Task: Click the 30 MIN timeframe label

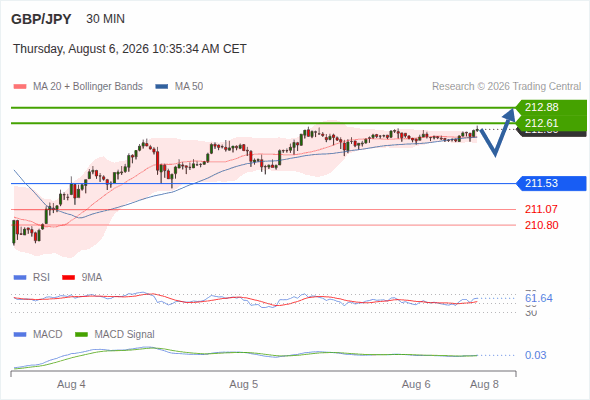Action: [105, 19]
